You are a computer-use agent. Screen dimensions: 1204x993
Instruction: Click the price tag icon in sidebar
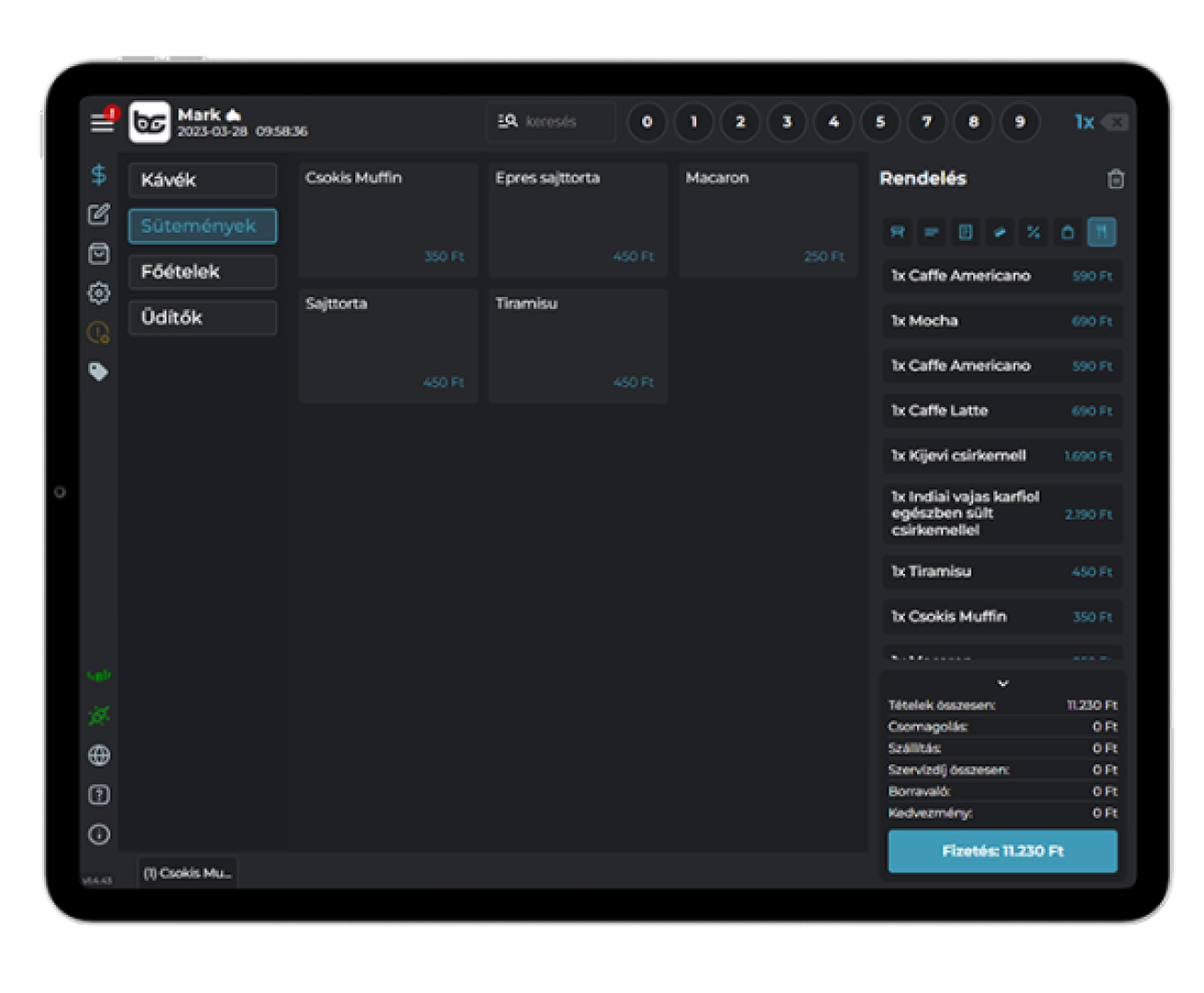coord(98,371)
